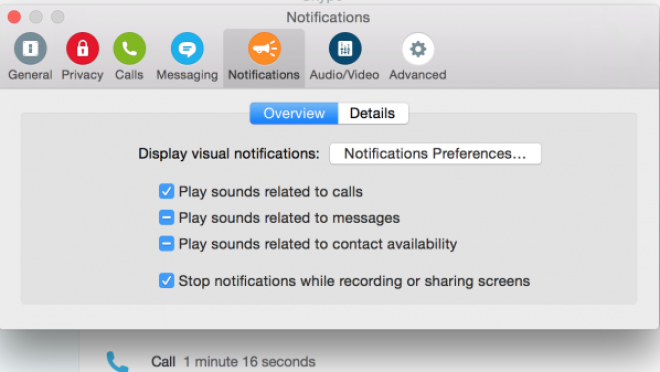Uncheck Stop notifications while recording or sharing screens
660x372 pixels.
click(x=166, y=280)
